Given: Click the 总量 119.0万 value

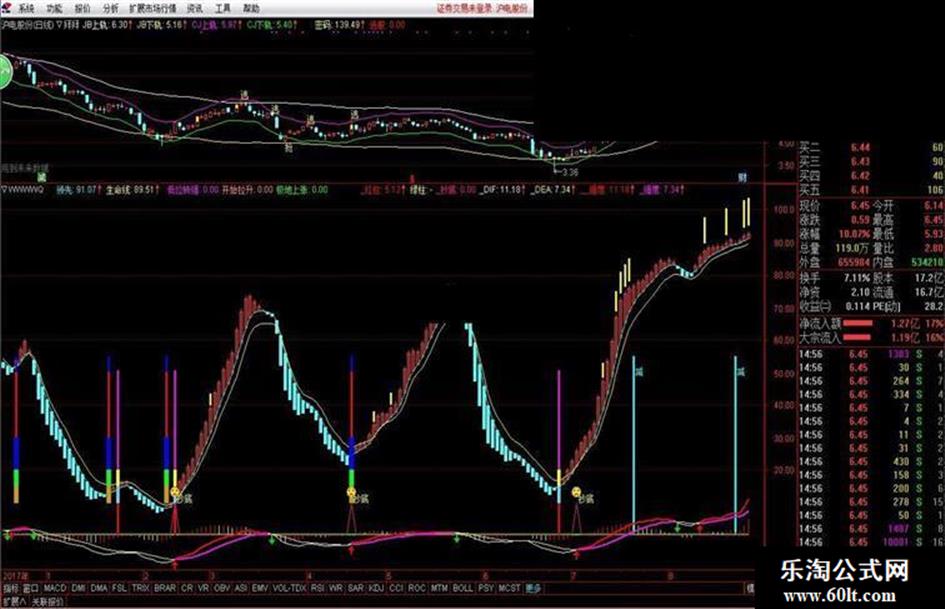Looking at the screenshot, I should click(x=854, y=247).
